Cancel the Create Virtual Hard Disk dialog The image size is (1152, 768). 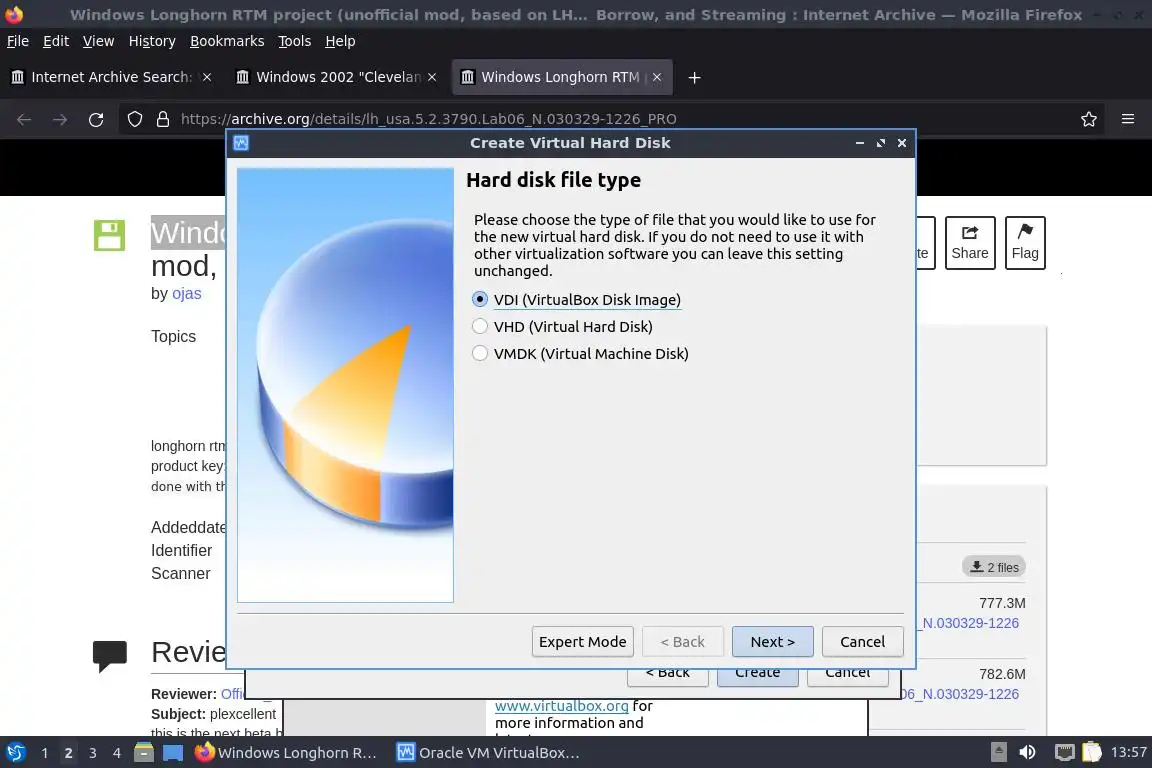click(x=863, y=642)
